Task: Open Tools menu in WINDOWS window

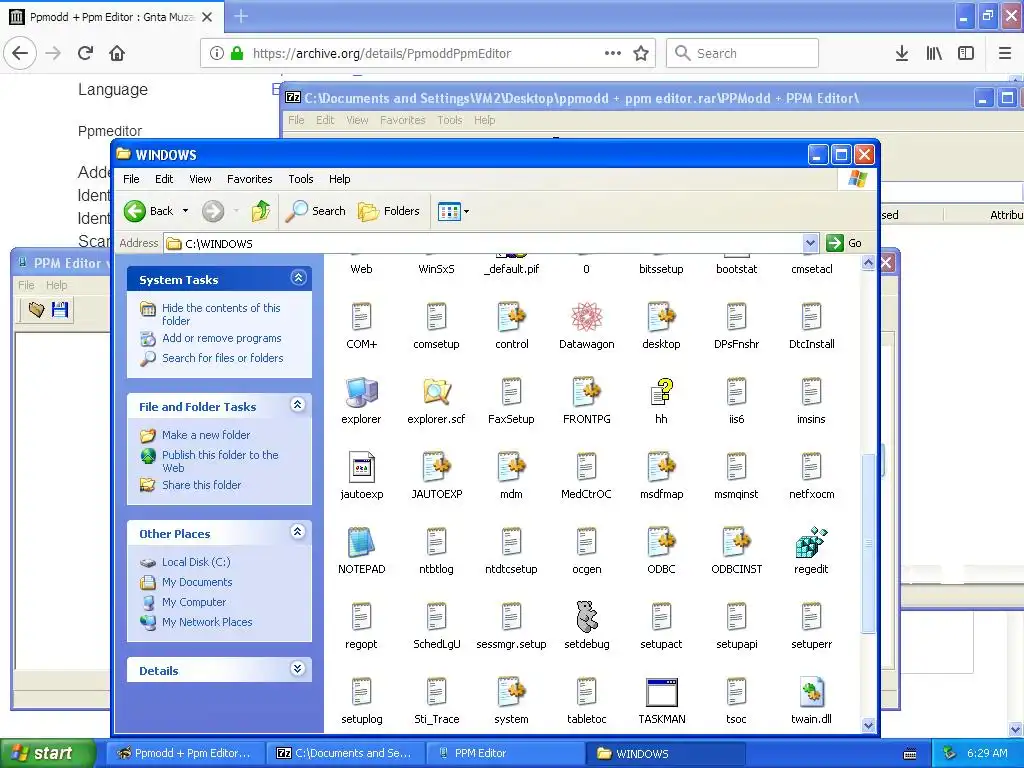Action: point(301,179)
